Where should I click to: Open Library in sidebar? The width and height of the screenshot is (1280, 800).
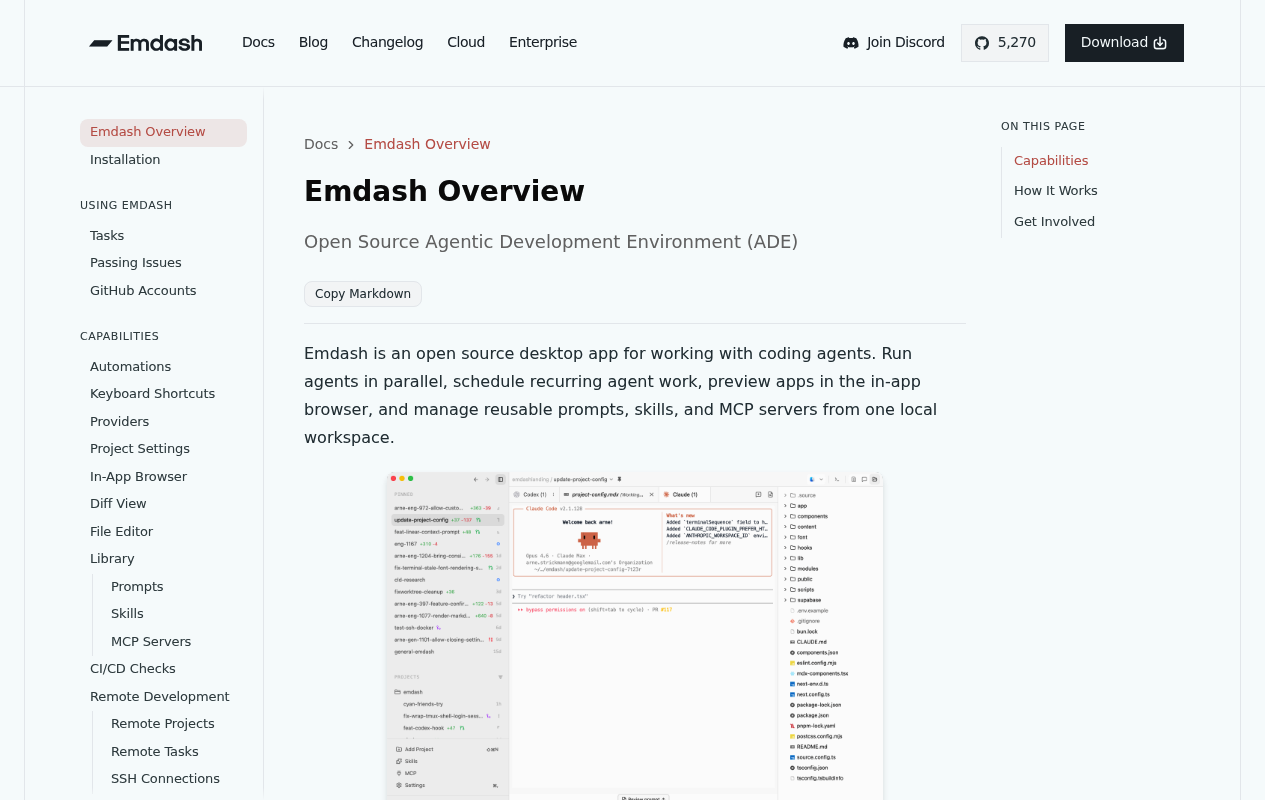pyautogui.click(x=112, y=559)
